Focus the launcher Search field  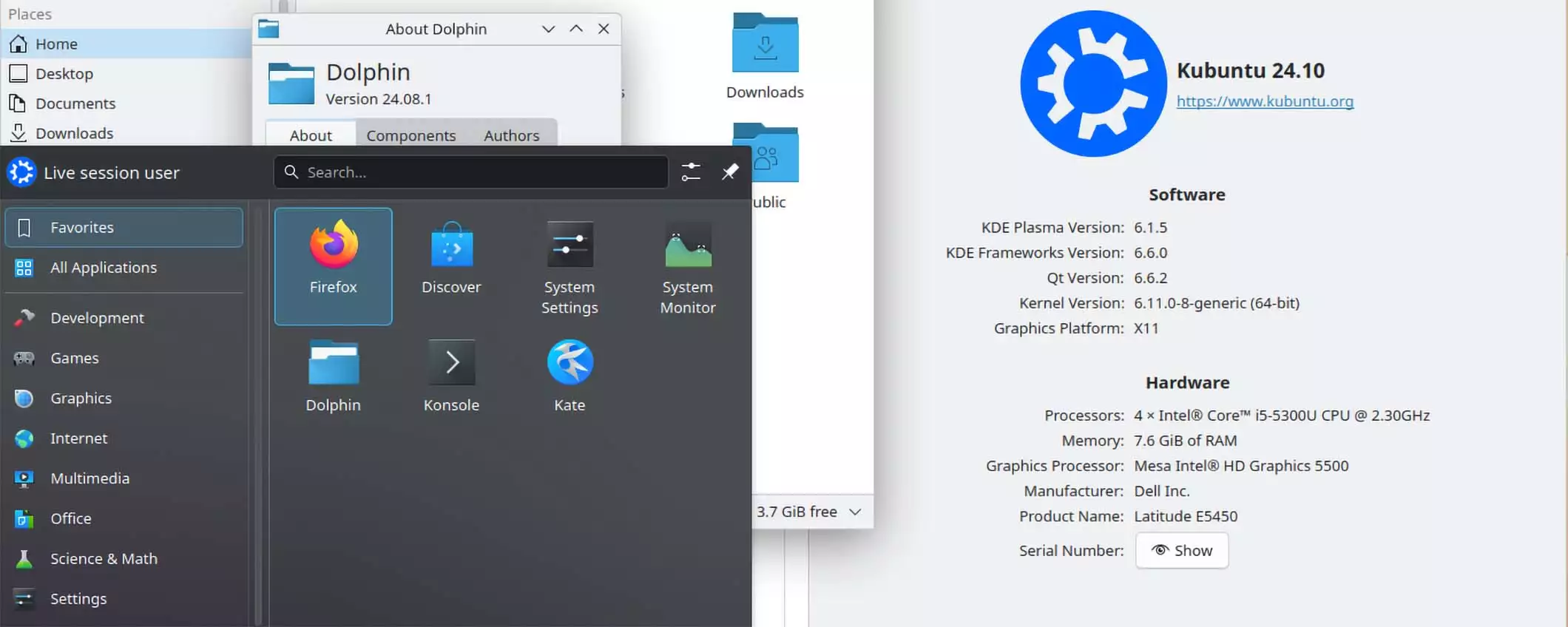471,172
